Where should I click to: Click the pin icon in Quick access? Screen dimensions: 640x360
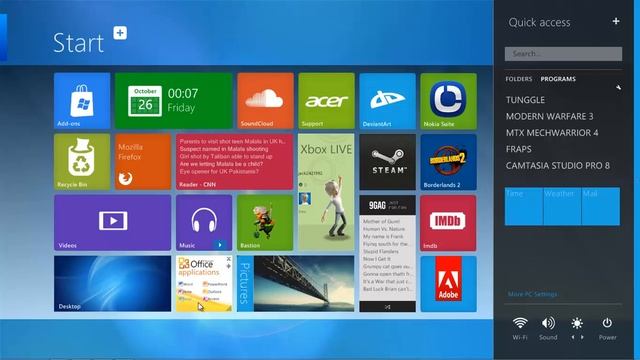coord(618,87)
